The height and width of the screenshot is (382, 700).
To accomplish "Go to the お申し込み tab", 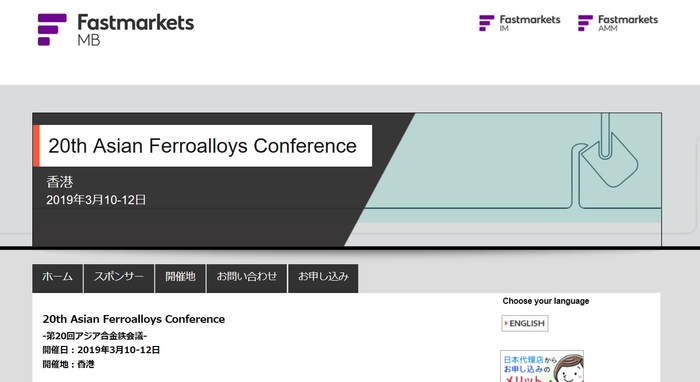I will [323, 278].
